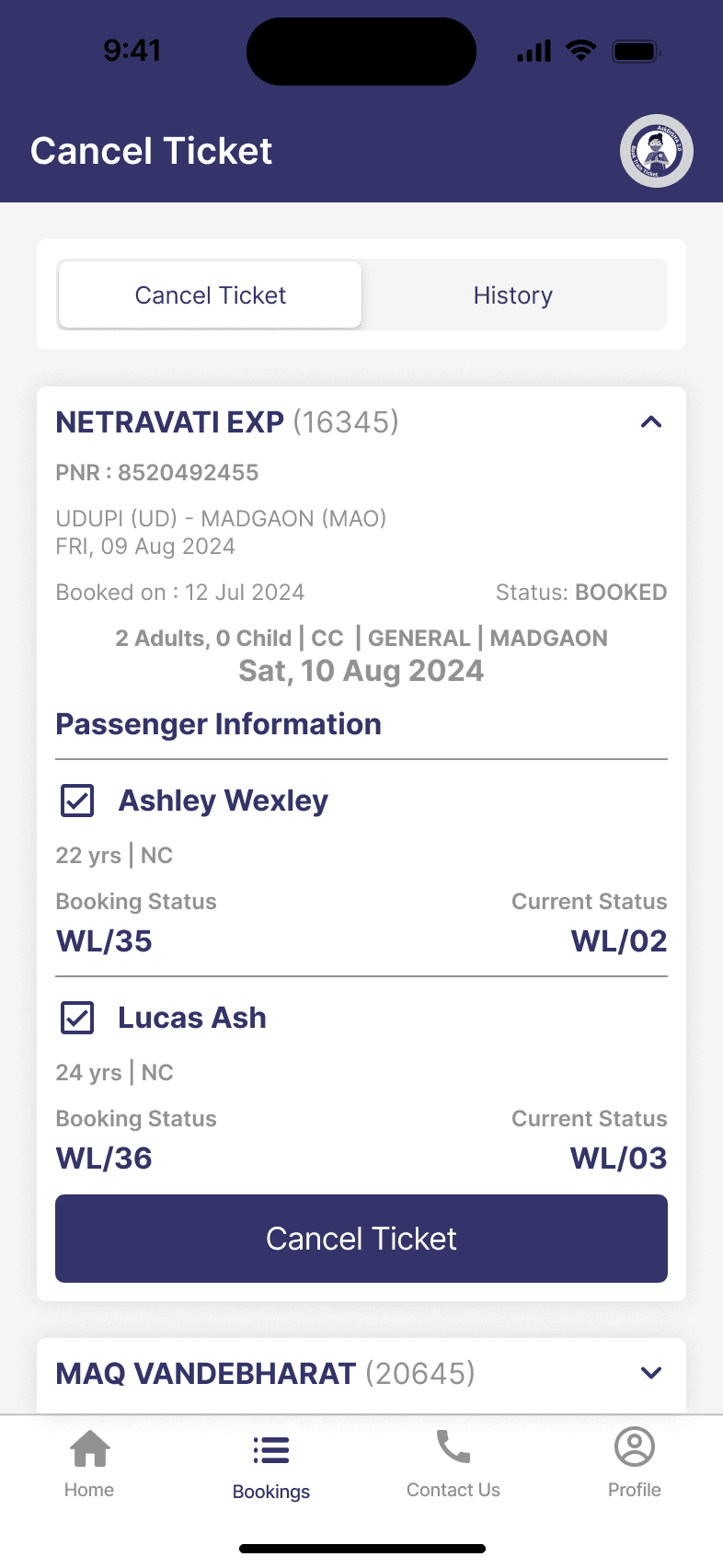
Task: Tap the Home icon in bottom navigation
Action: pos(90,1450)
